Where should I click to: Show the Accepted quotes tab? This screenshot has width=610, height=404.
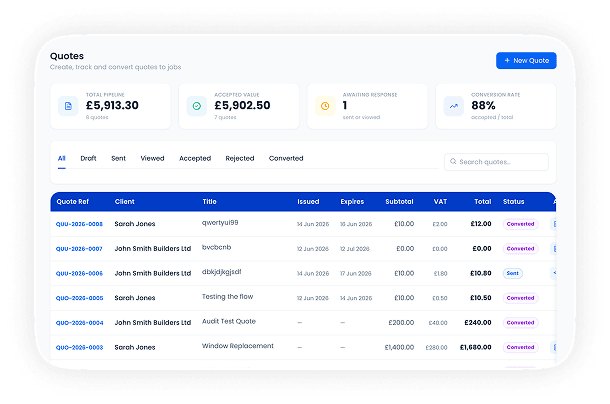pyautogui.click(x=195, y=158)
